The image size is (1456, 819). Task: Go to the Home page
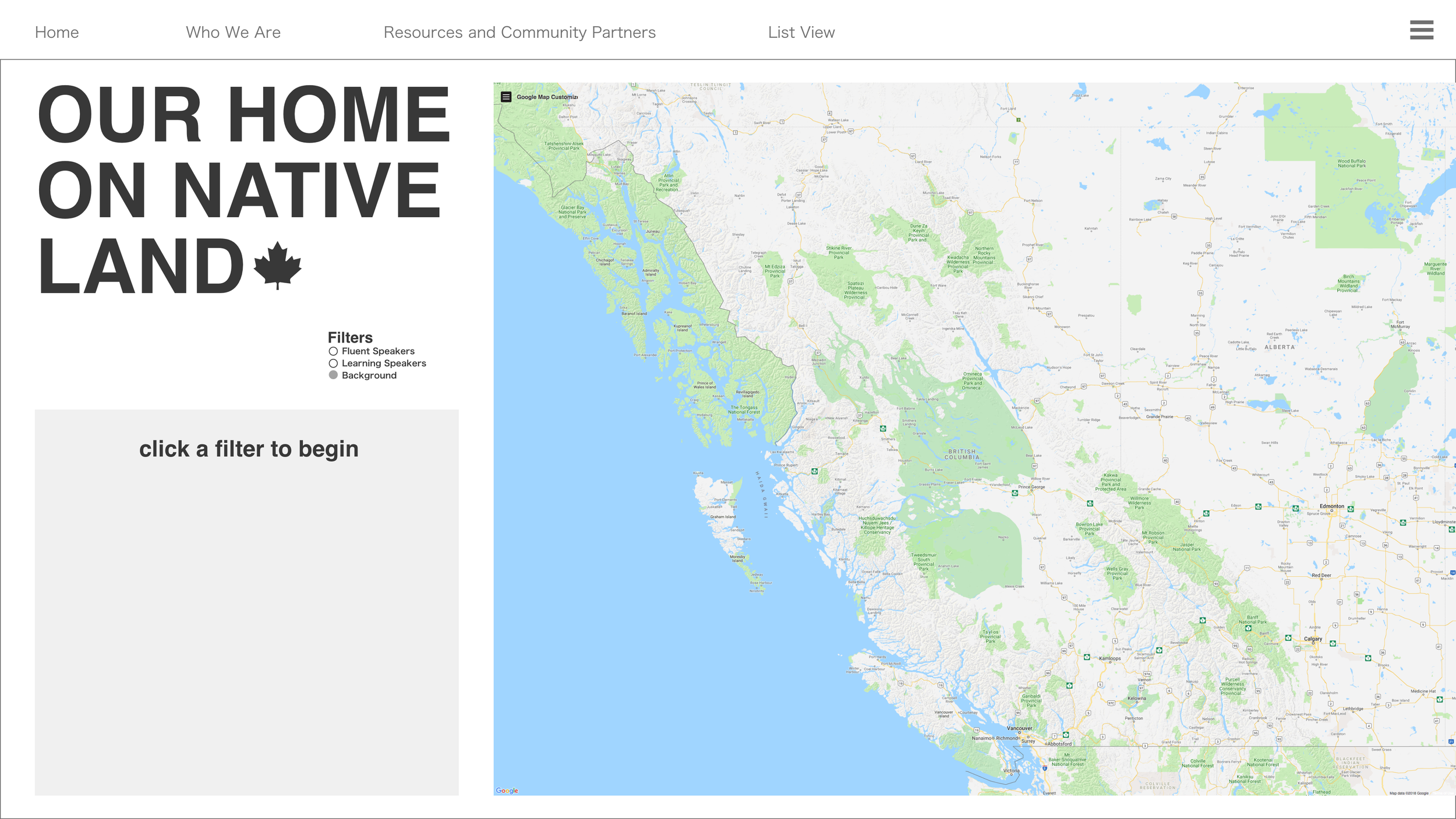click(56, 33)
